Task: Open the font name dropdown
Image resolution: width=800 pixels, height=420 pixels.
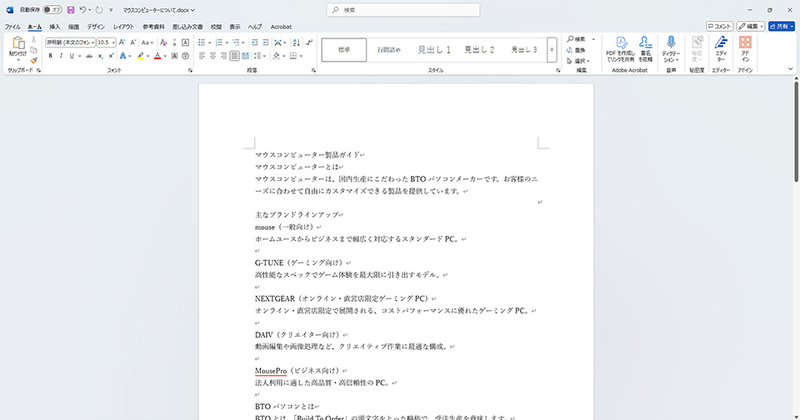Action: (x=93, y=42)
